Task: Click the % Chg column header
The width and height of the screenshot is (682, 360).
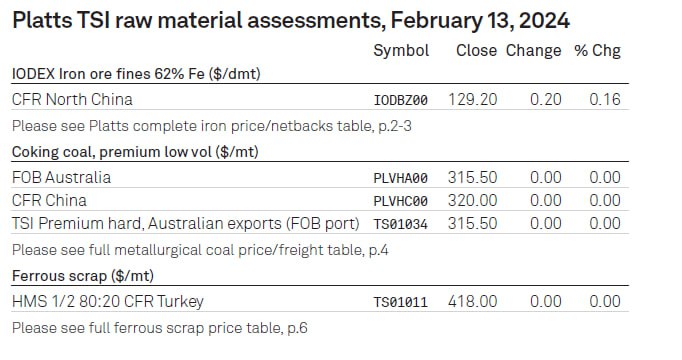Action: [597, 50]
